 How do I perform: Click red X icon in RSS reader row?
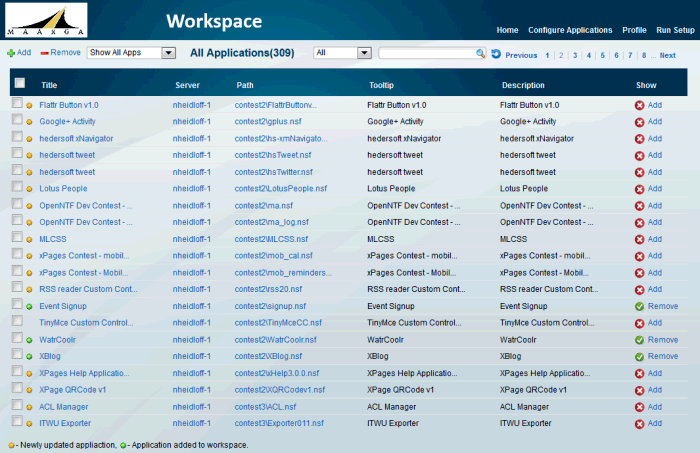tap(639, 290)
